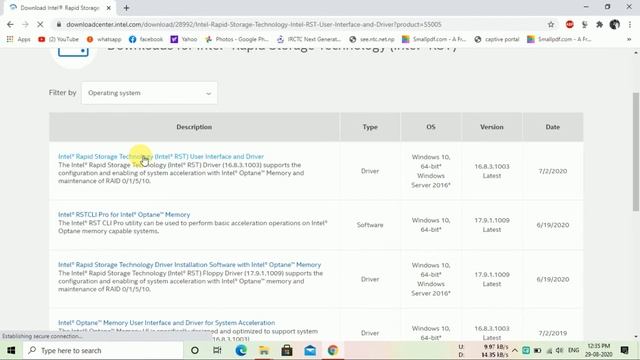Open the YouTube bookmark
This screenshot has width=640, height=360.
[x=58, y=39]
